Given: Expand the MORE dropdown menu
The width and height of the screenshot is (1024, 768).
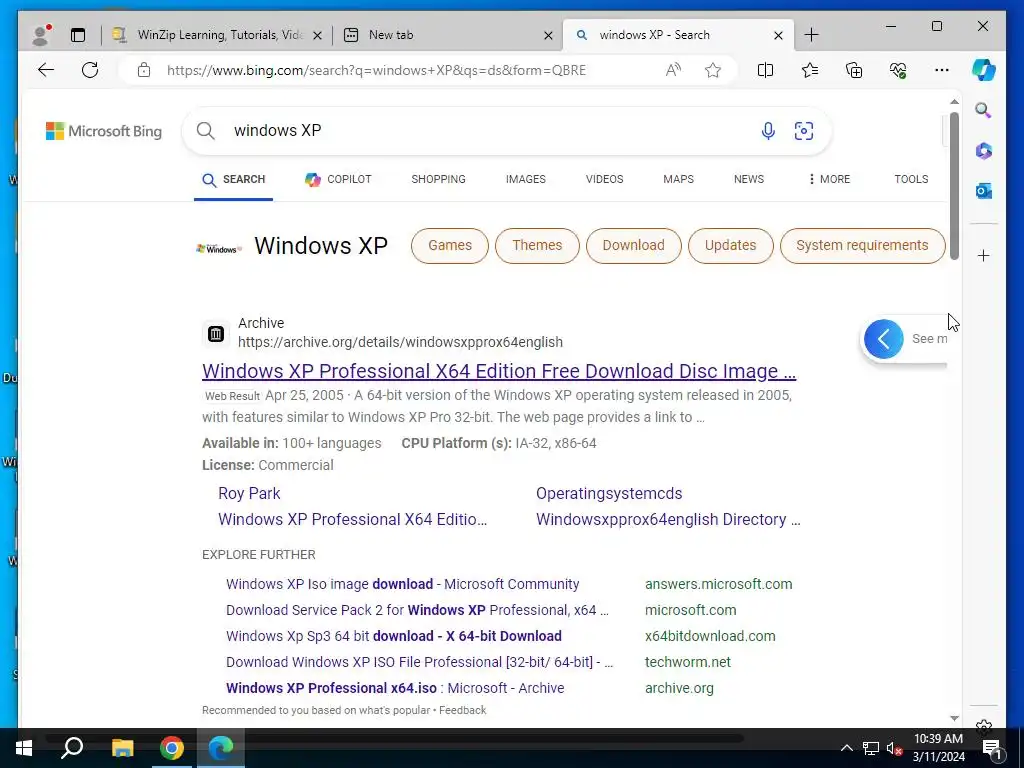Looking at the screenshot, I should (829, 179).
